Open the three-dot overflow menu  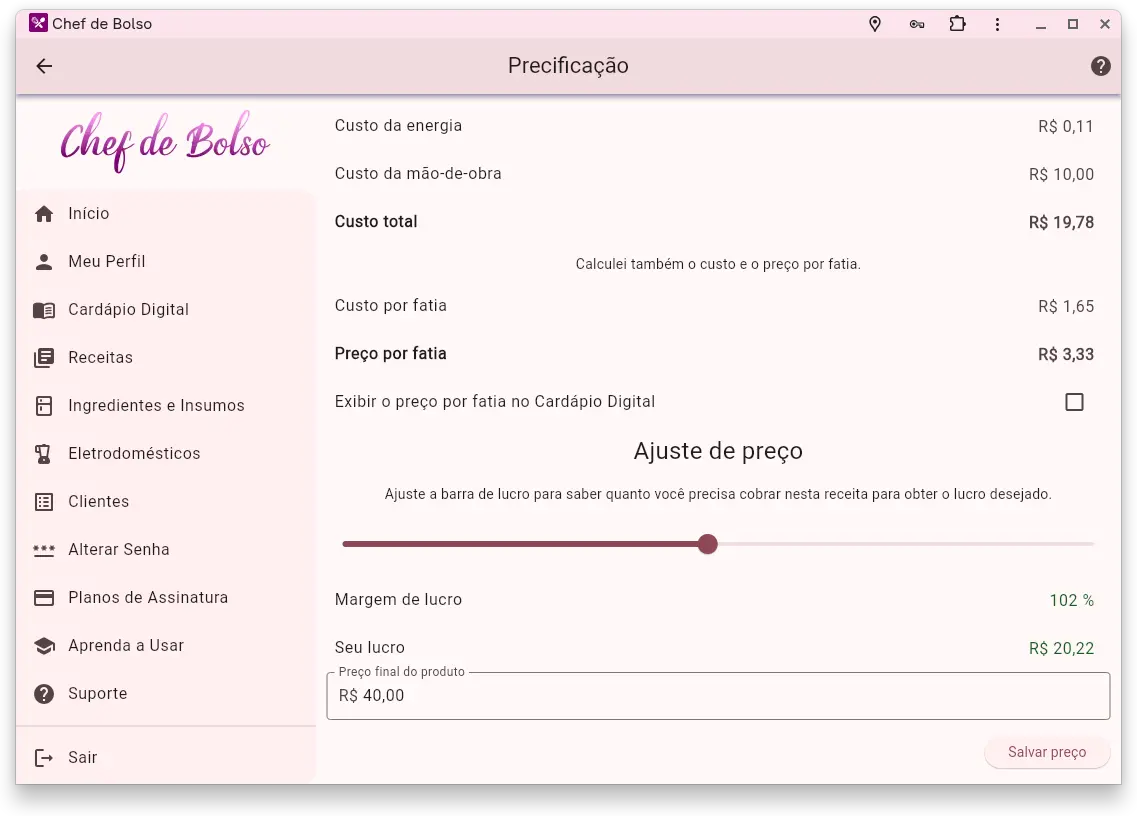click(998, 24)
